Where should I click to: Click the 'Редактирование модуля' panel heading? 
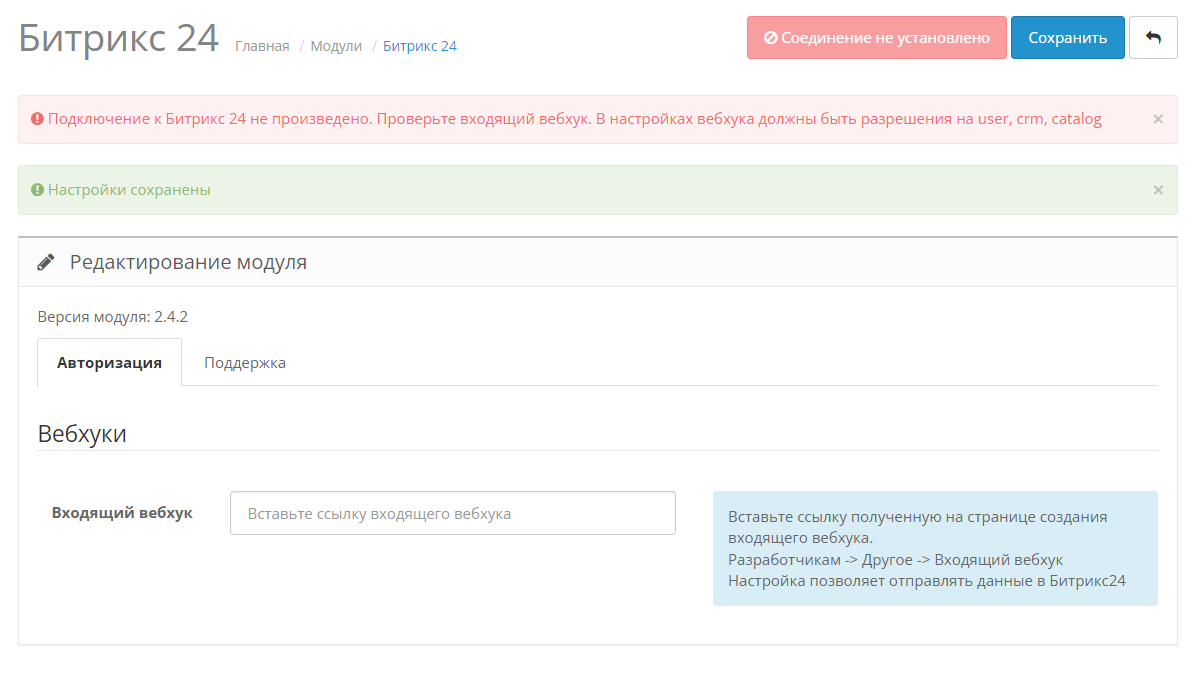click(x=188, y=263)
